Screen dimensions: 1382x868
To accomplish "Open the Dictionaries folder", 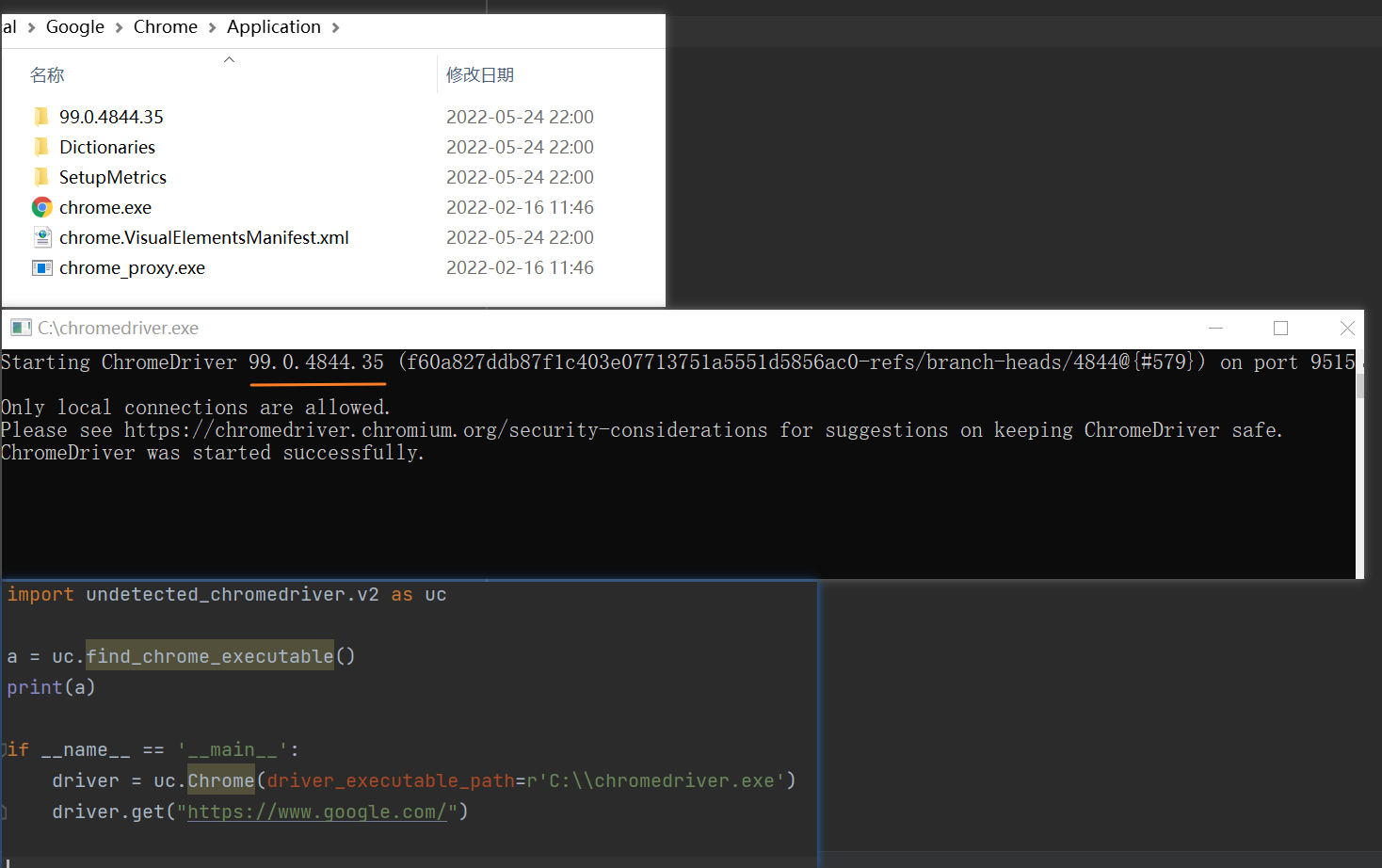I will click(106, 147).
